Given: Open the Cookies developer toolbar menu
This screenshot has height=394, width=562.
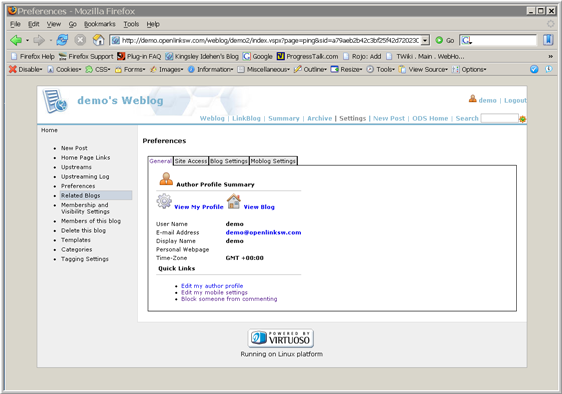Looking at the screenshot, I should click(x=64, y=69).
